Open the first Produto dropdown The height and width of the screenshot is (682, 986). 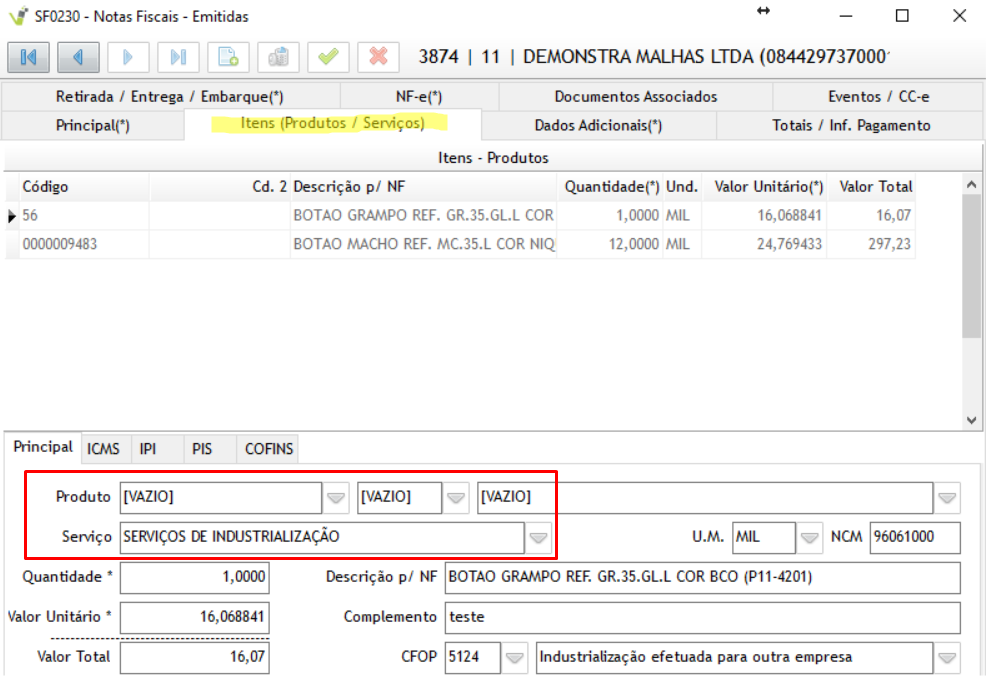[336, 497]
